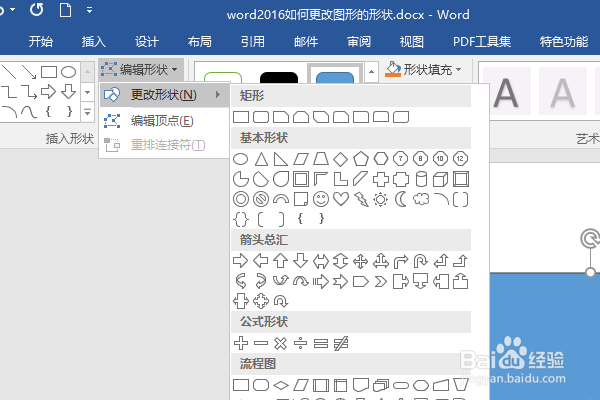Choose the division sign under 公式形状

pos(300,343)
